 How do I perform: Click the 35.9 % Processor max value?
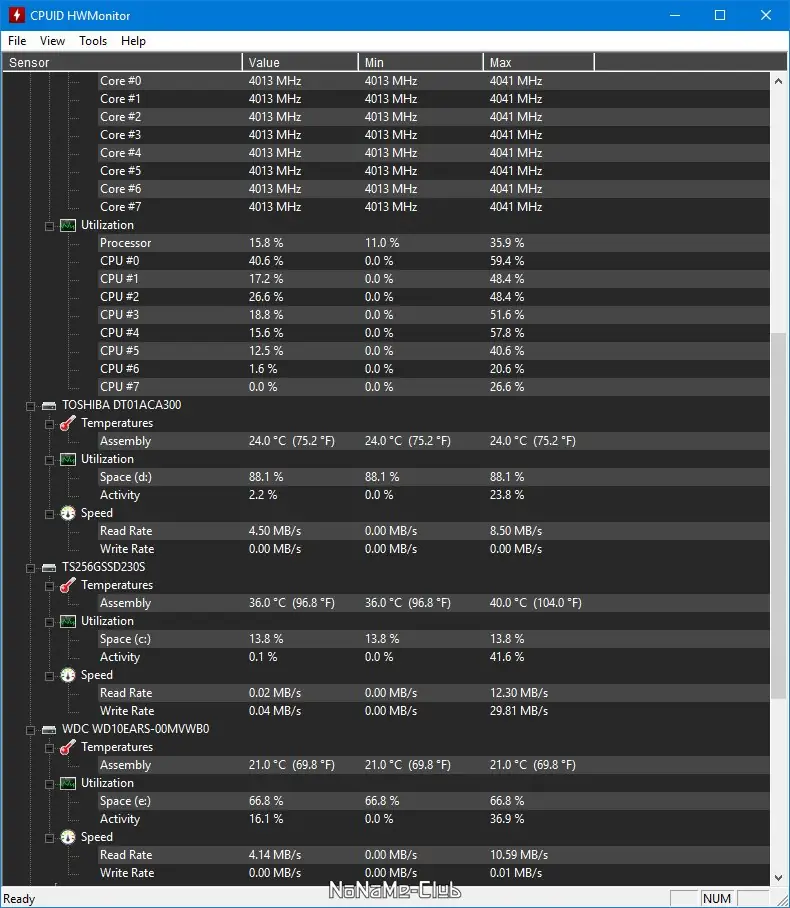coord(507,243)
